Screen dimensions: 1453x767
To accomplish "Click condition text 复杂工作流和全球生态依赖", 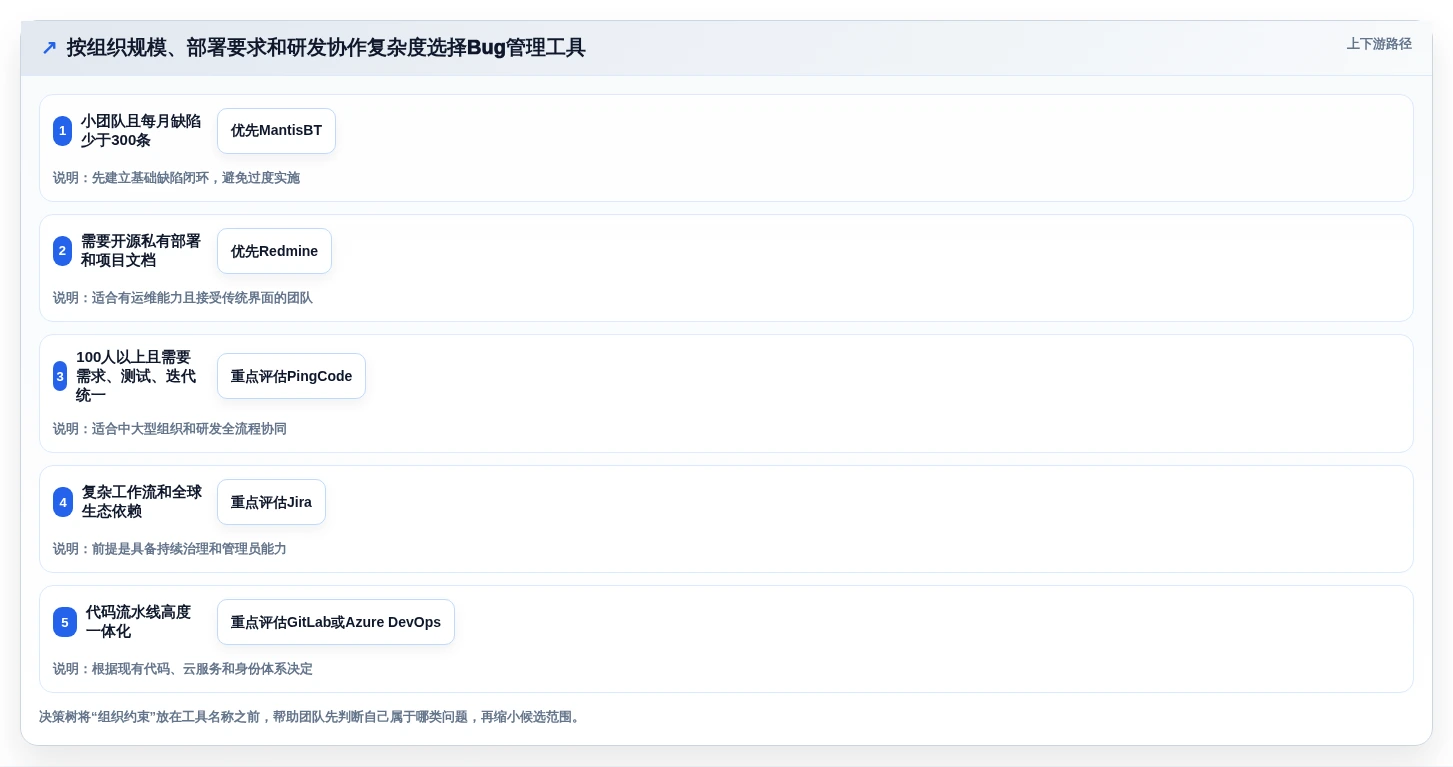I will coord(142,502).
